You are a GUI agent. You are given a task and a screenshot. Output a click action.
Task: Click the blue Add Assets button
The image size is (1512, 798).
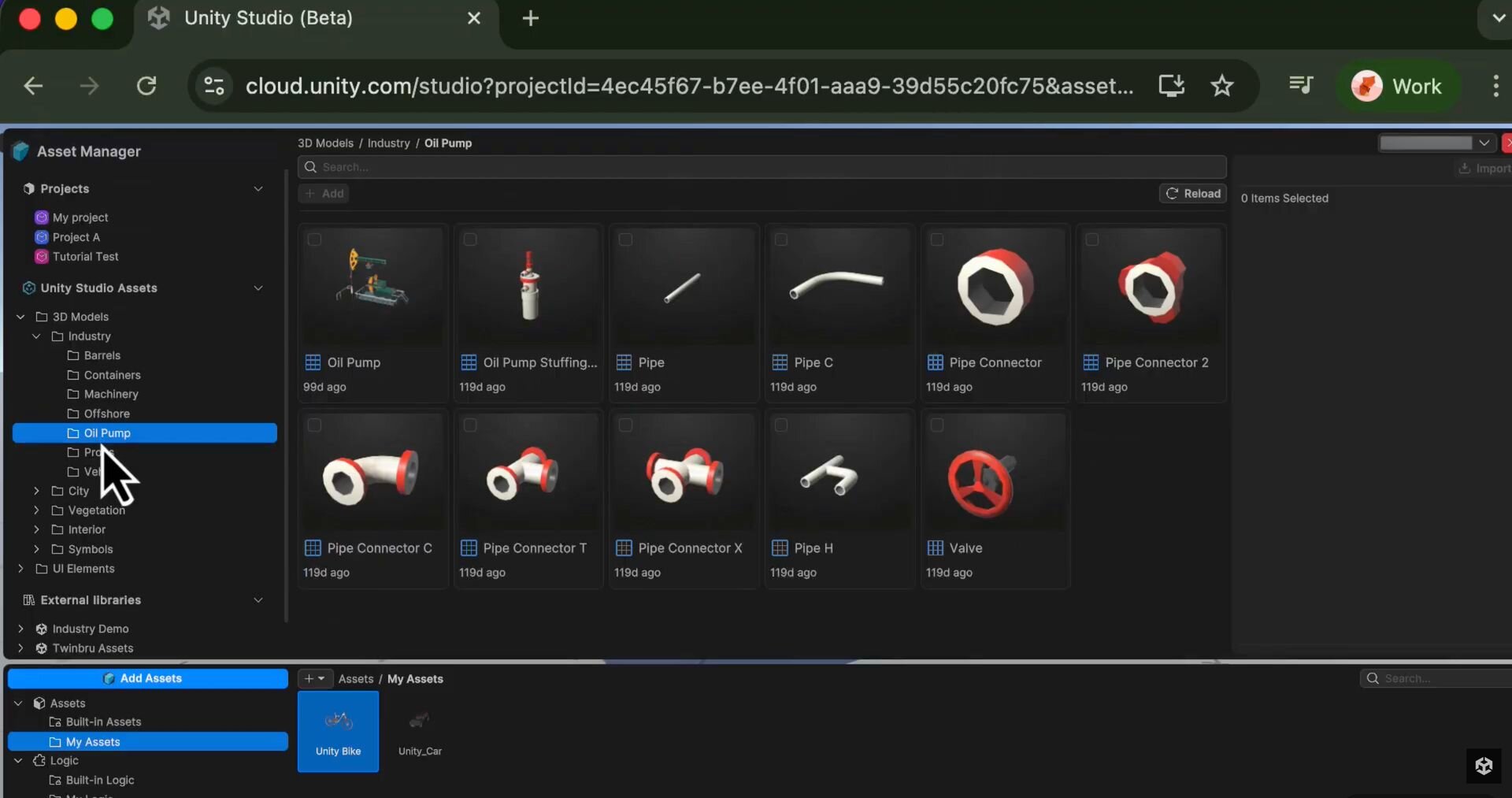148,678
